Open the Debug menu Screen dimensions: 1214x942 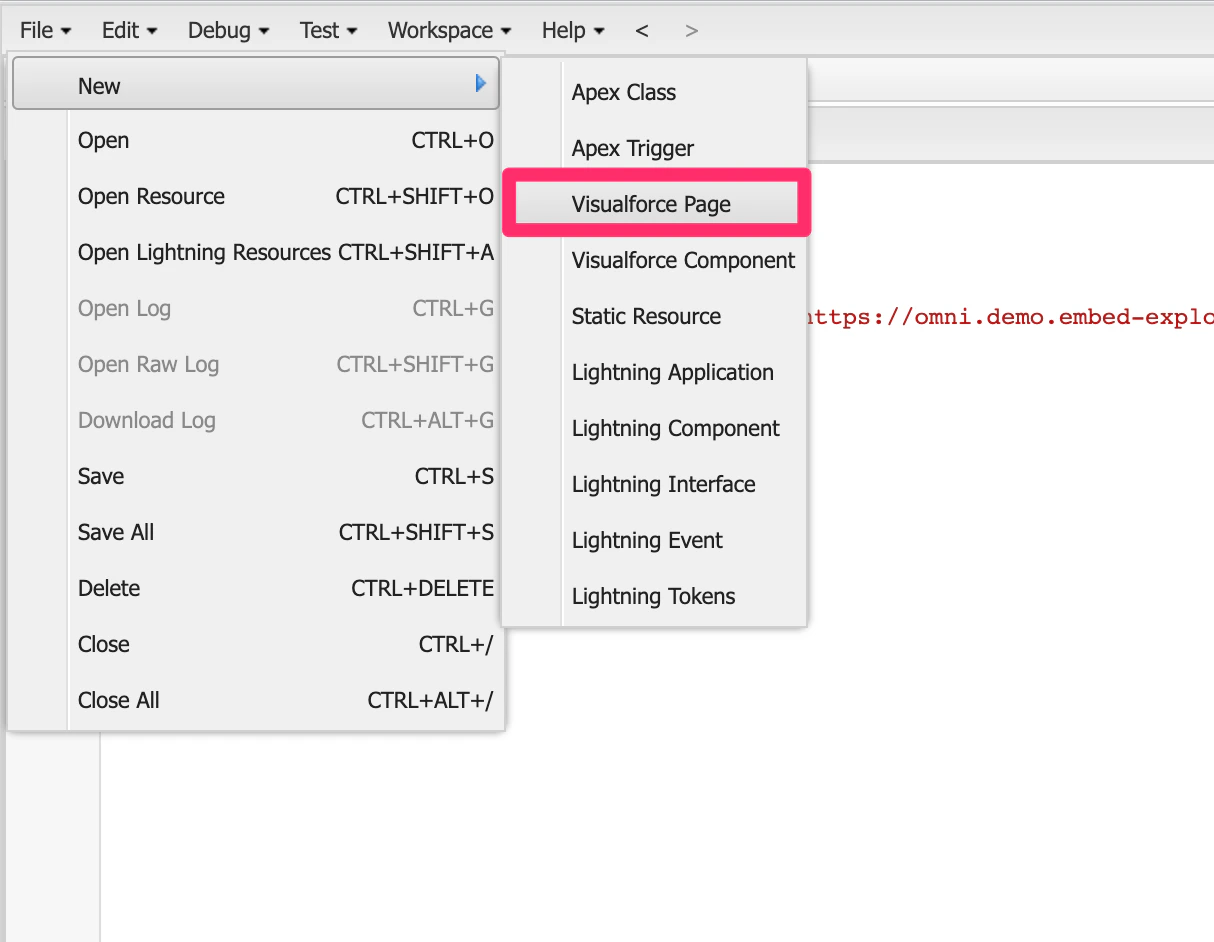(x=222, y=29)
